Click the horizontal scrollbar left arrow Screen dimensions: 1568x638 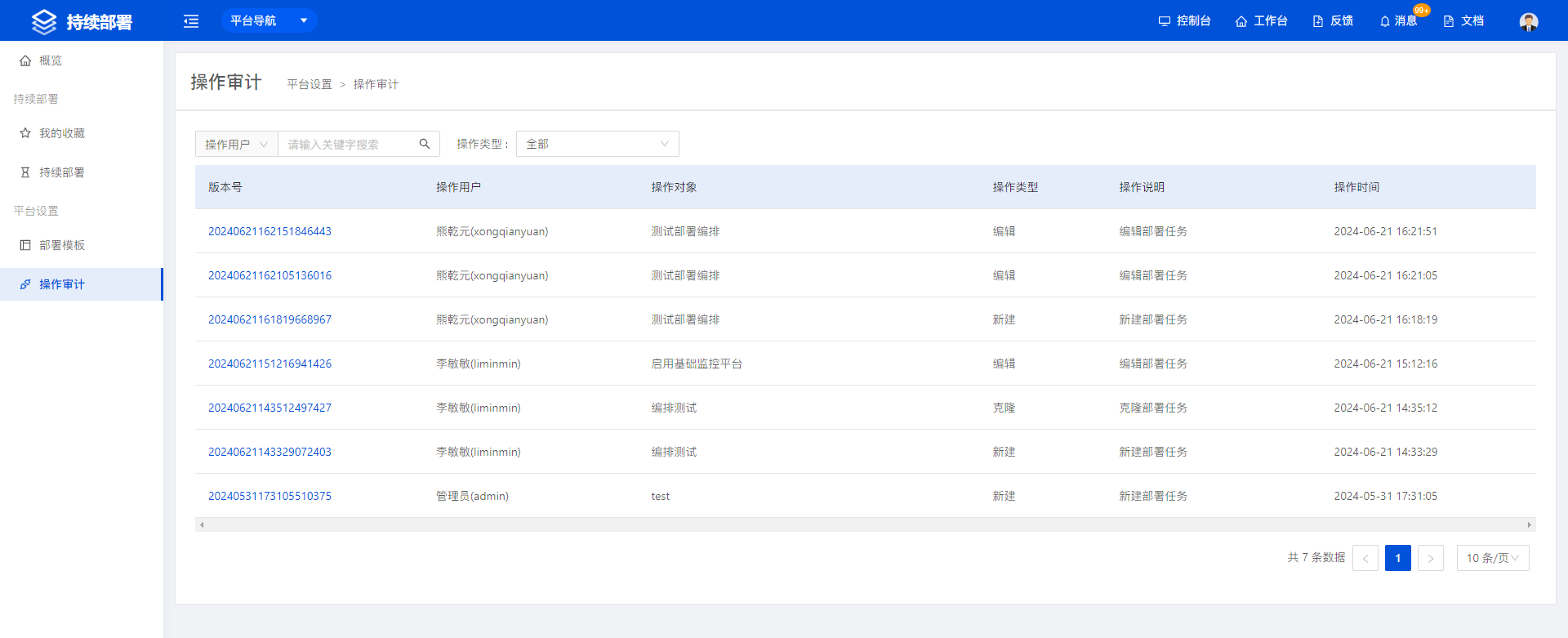tap(202, 524)
